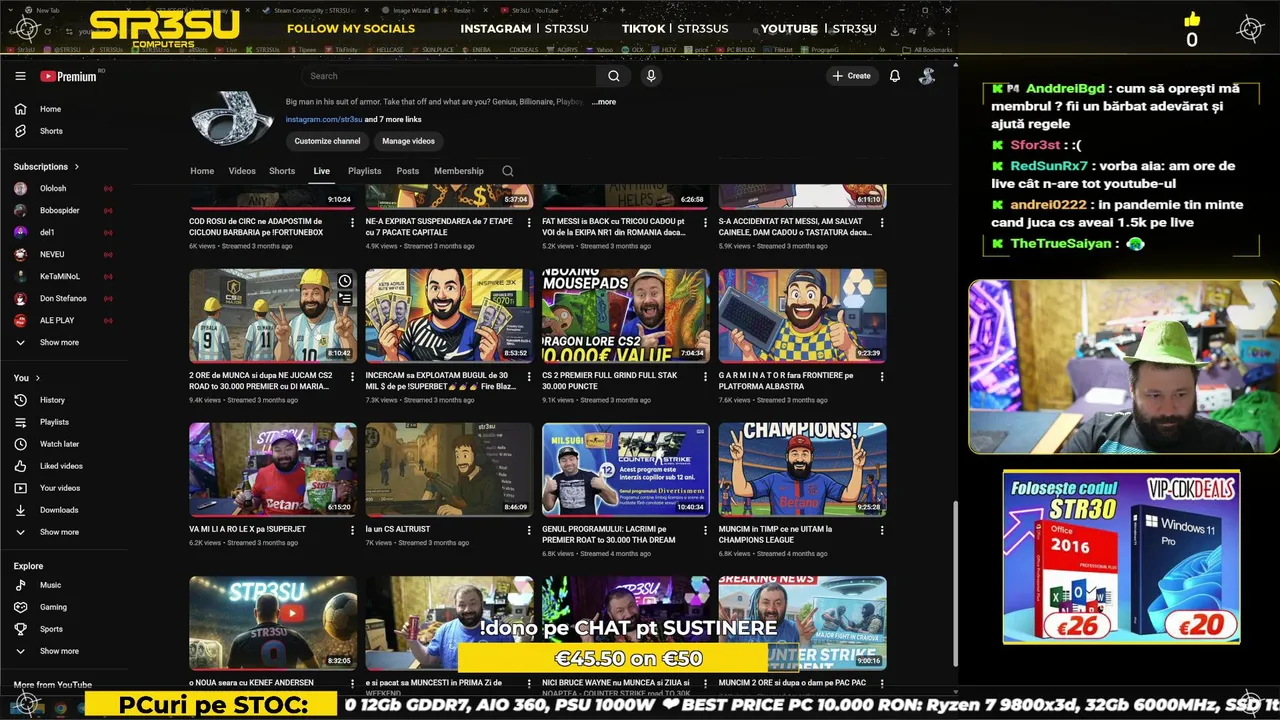This screenshot has height=720, width=1280.
Task: Open the All Bookmarks folder
Action: click(926, 49)
